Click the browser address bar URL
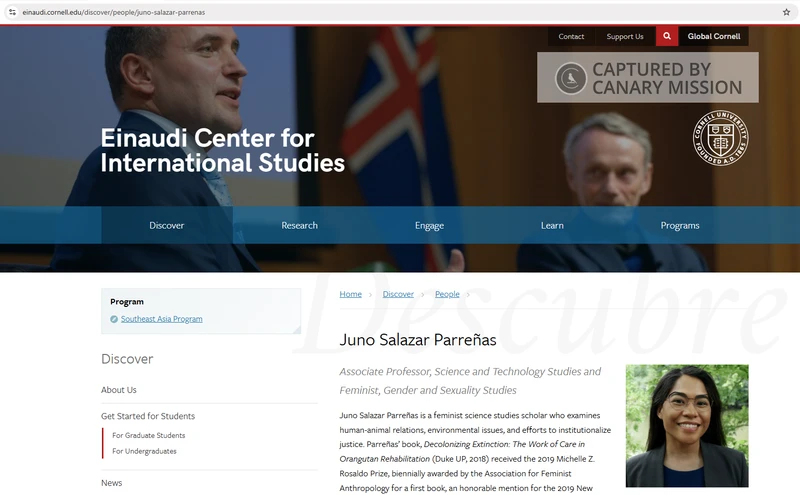Viewport: 800px width, 495px height. coord(114,12)
